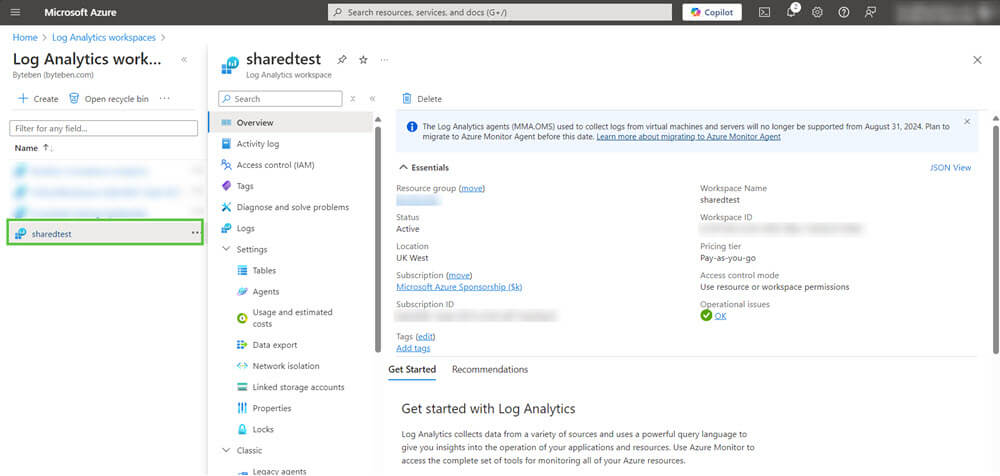The height and width of the screenshot is (476, 1000).
Task: Collapse the Settings section
Action: coord(226,249)
